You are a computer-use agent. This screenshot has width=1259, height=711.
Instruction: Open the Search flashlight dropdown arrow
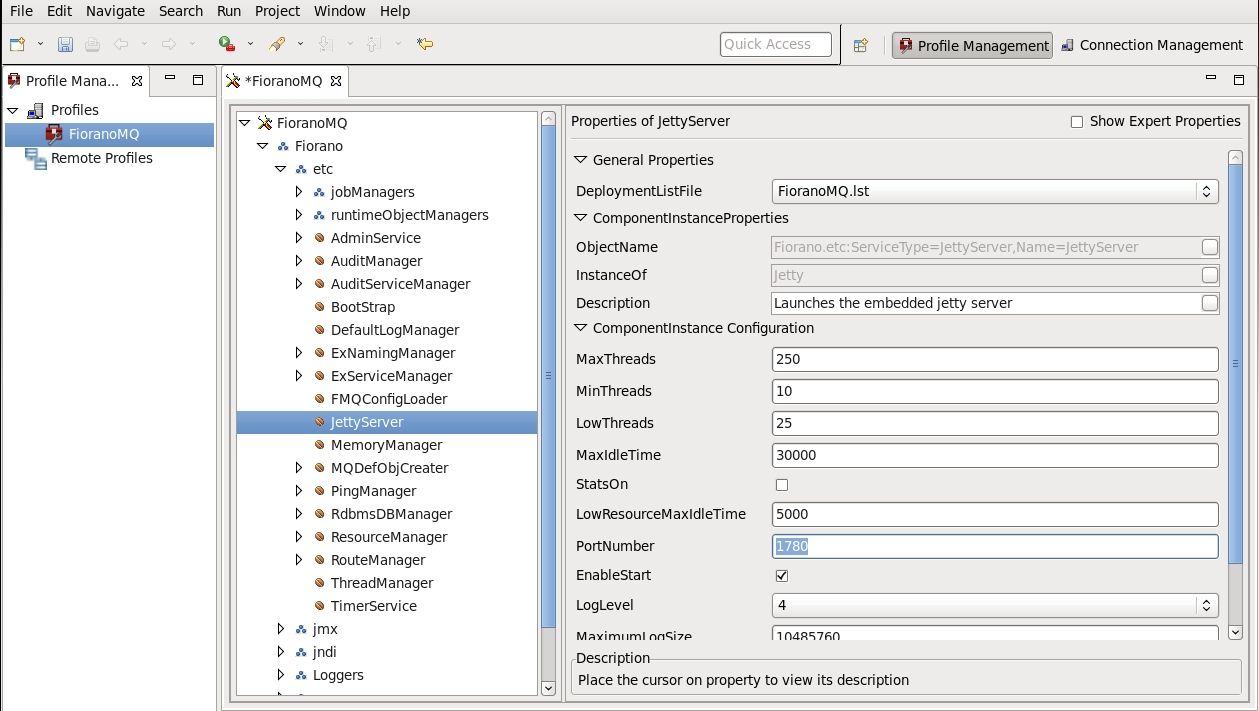click(x=300, y=44)
